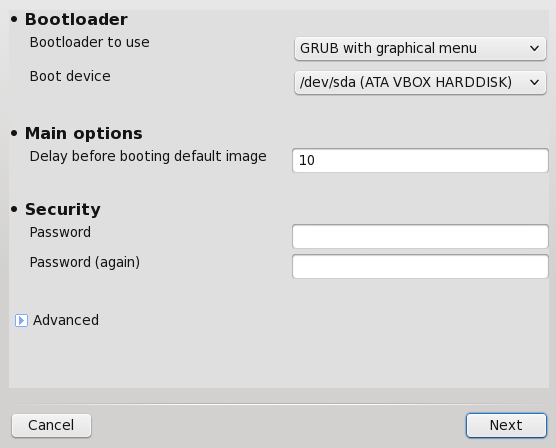
Task: Click the chevron arrow on /dev/sda dropdown
Action: tap(534, 82)
